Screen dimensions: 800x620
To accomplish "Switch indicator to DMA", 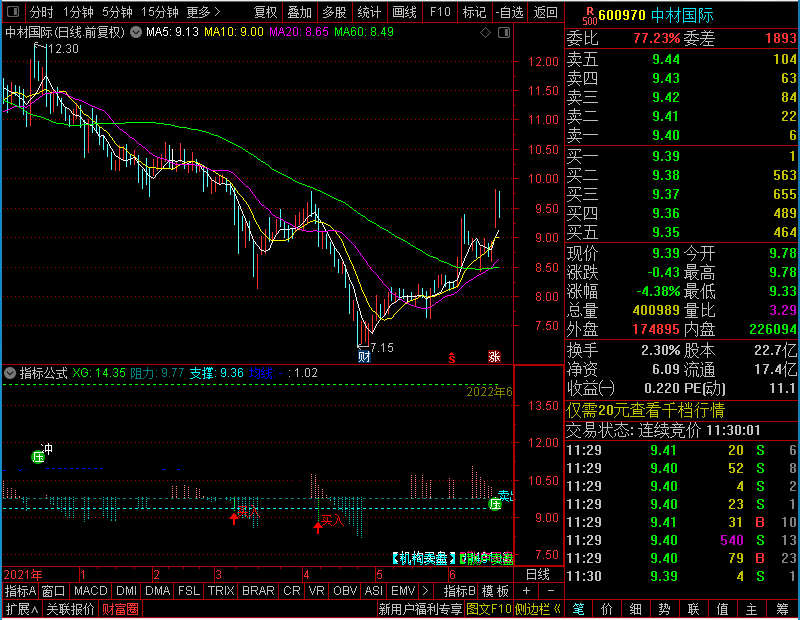I will [157, 591].
